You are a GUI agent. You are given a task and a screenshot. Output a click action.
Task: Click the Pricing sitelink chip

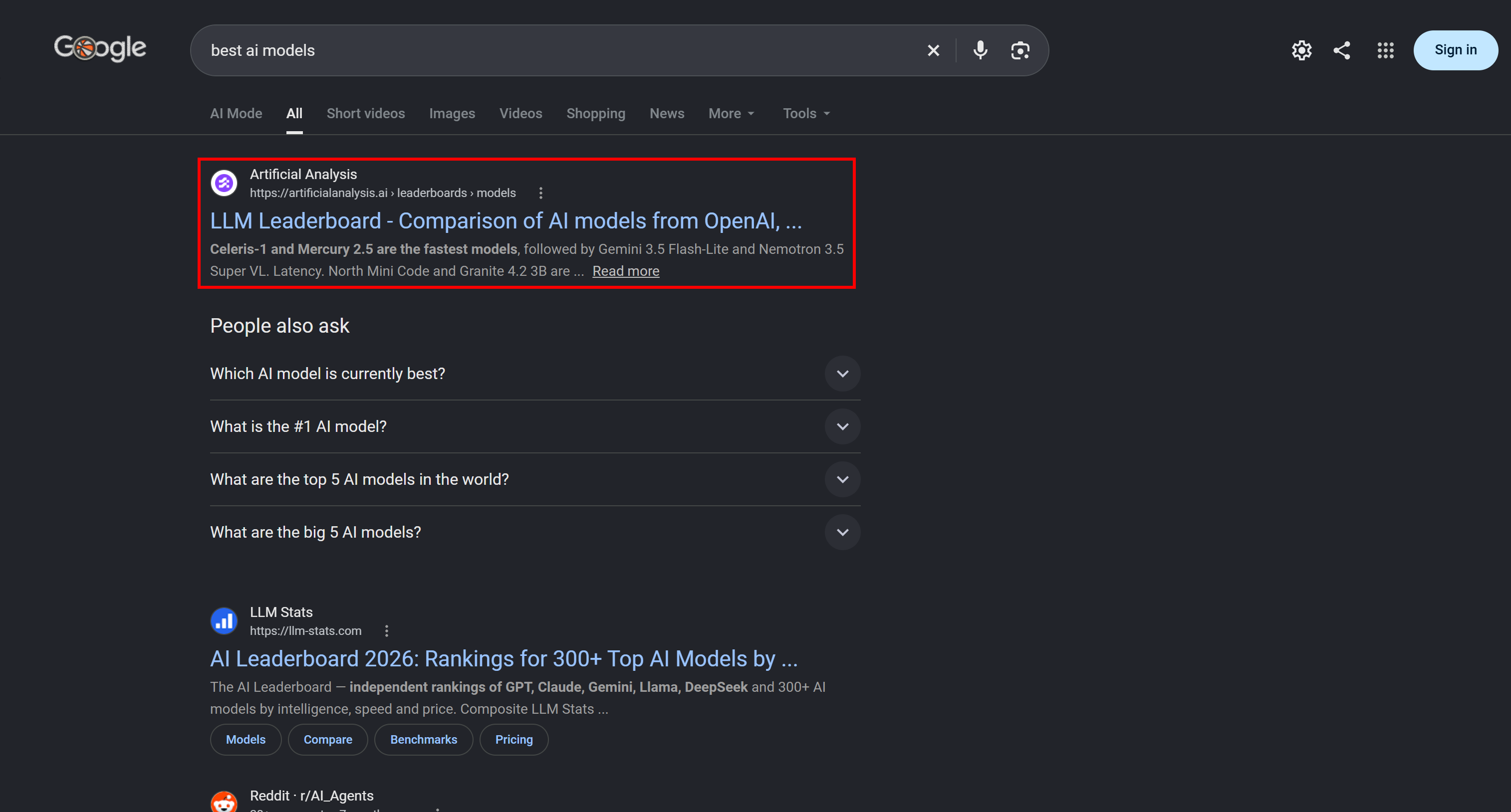513,740
